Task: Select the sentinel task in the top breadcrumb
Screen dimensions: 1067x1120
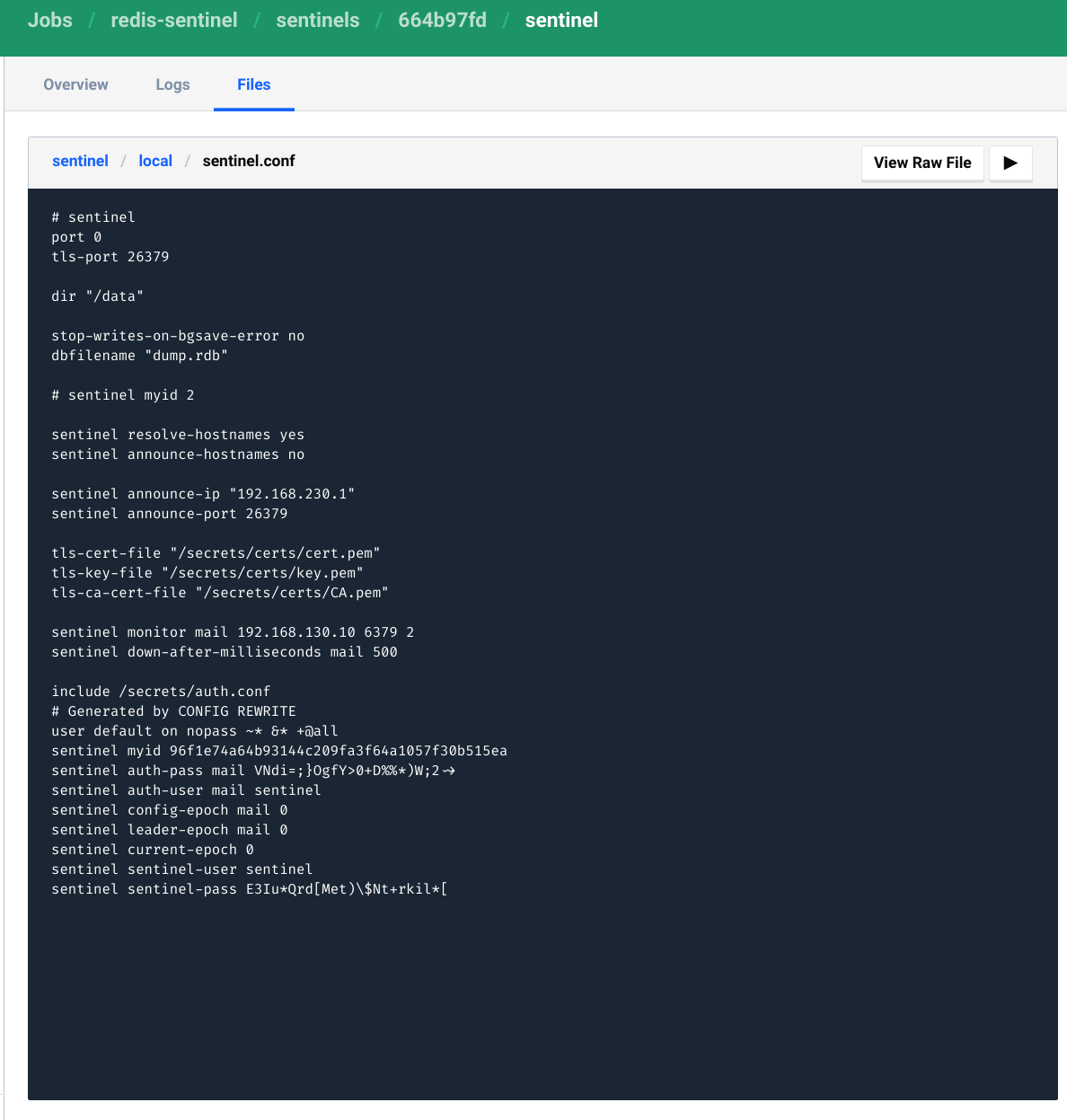Action: click(561, 20)
